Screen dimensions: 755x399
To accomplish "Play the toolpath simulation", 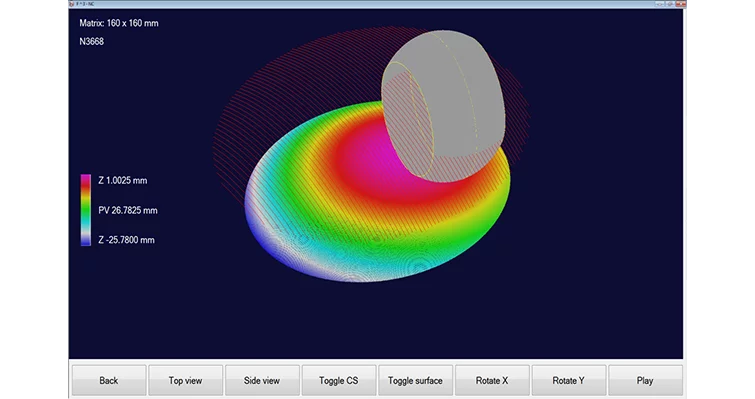I will tap(645, 380).
